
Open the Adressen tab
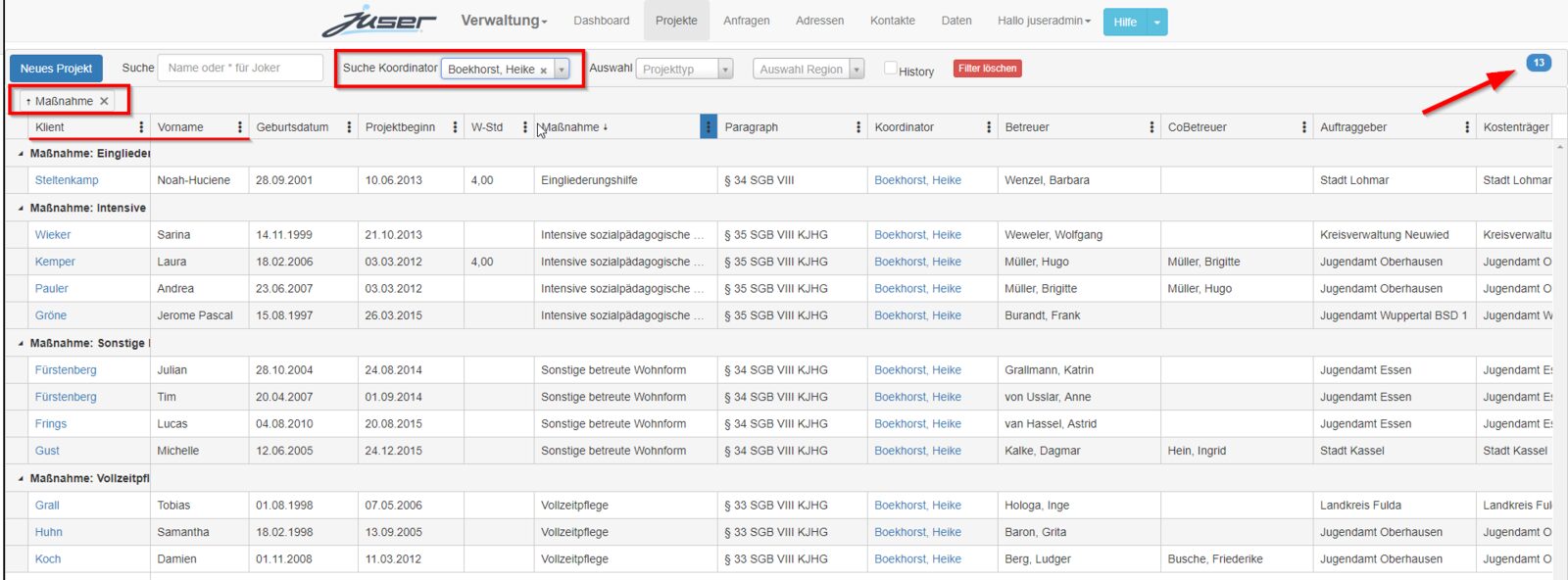(x=820, y=21)
